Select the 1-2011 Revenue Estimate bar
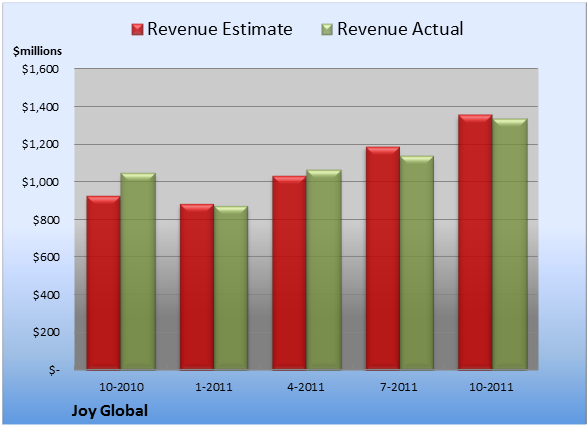The image size is (588, 426). coord(197,287)
